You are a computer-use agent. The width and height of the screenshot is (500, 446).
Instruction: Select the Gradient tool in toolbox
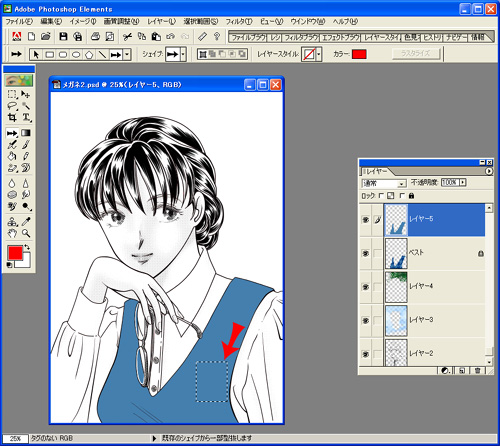(26, 133)
